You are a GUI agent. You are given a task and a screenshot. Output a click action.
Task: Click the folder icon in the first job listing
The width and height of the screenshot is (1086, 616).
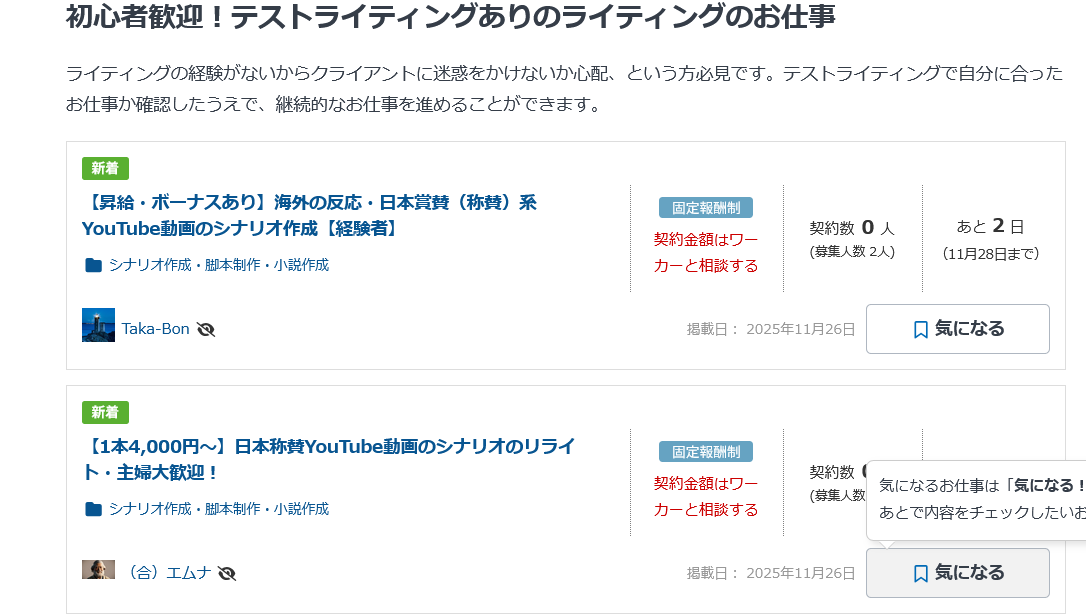click(x=94, y=265)
